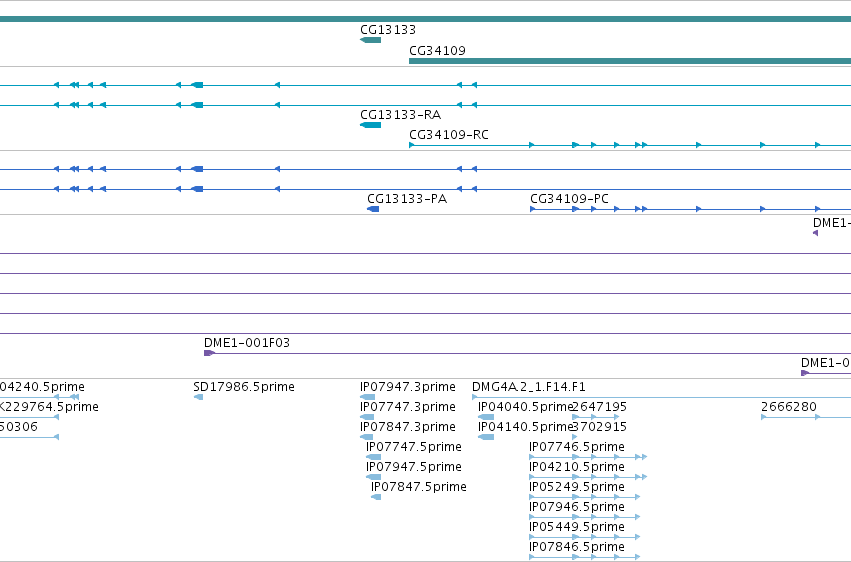Select the CG34109-RC transcript label

[x=448, y=135]
